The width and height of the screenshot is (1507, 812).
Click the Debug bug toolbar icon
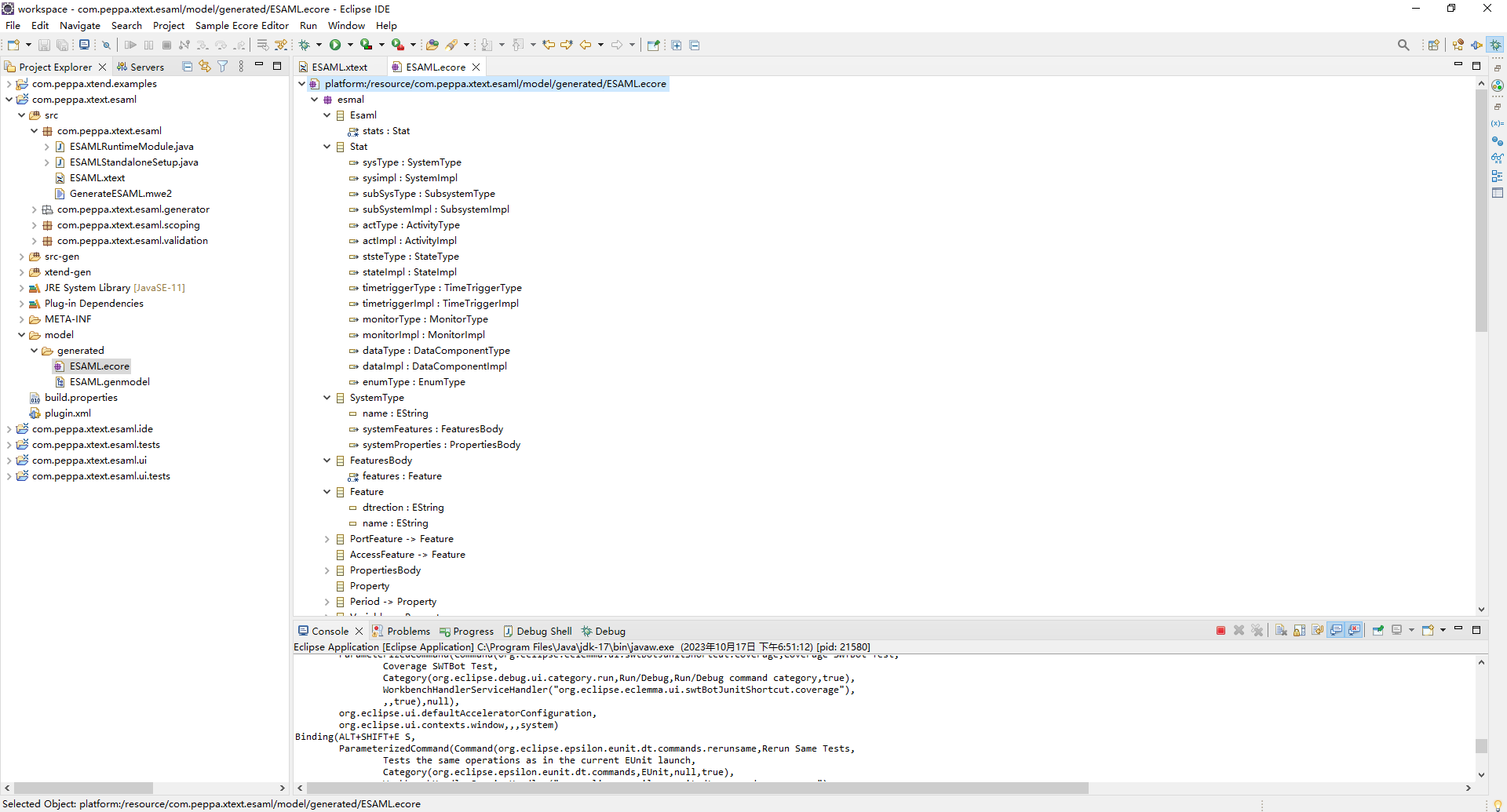pos(305,45)
